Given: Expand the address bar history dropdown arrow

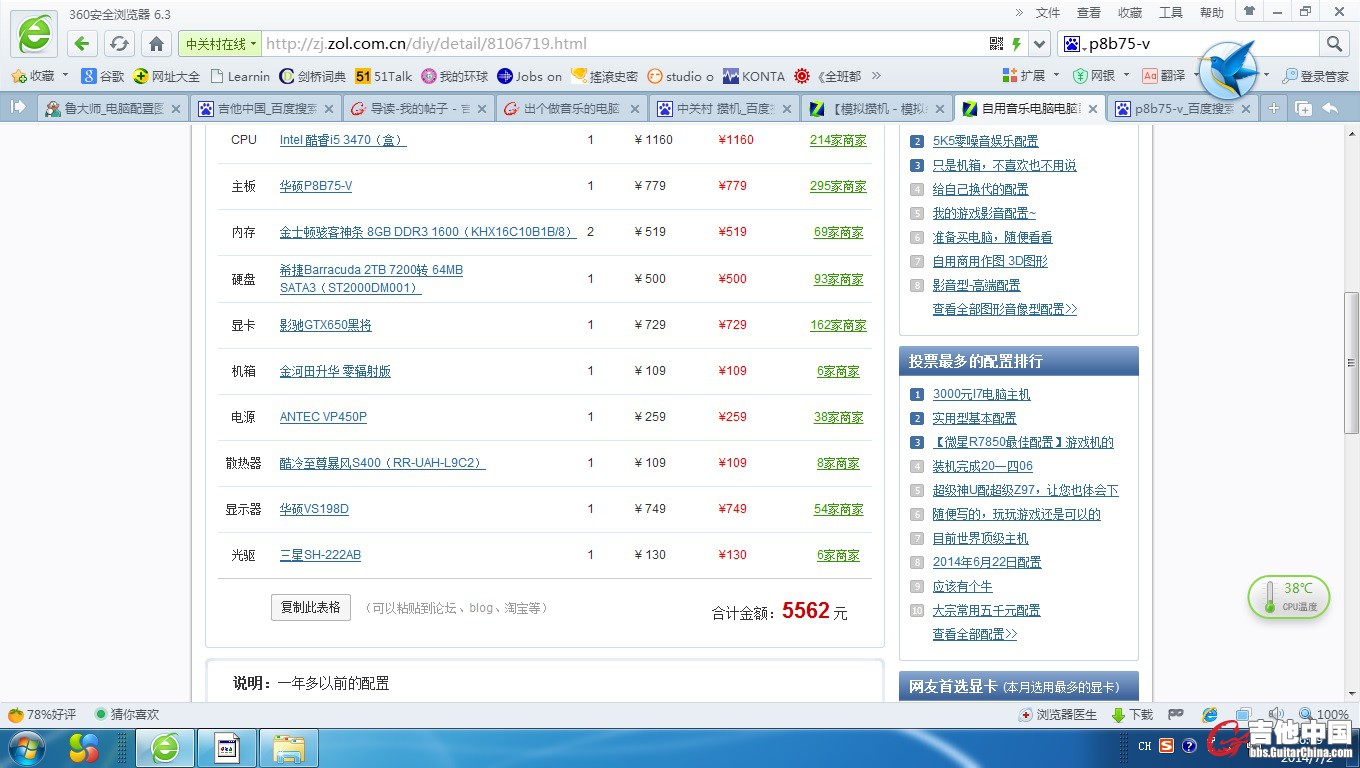Looking at the screenshot, I should coord(1040,44).
